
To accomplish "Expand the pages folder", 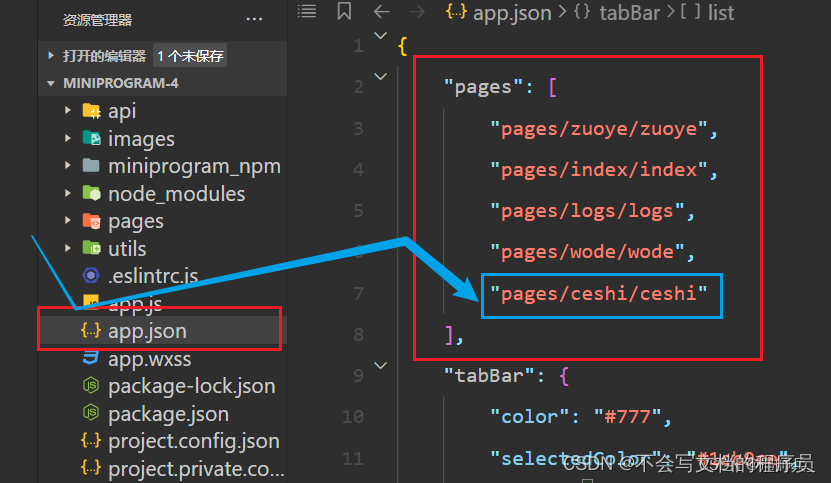I will (x=68, y=221).
